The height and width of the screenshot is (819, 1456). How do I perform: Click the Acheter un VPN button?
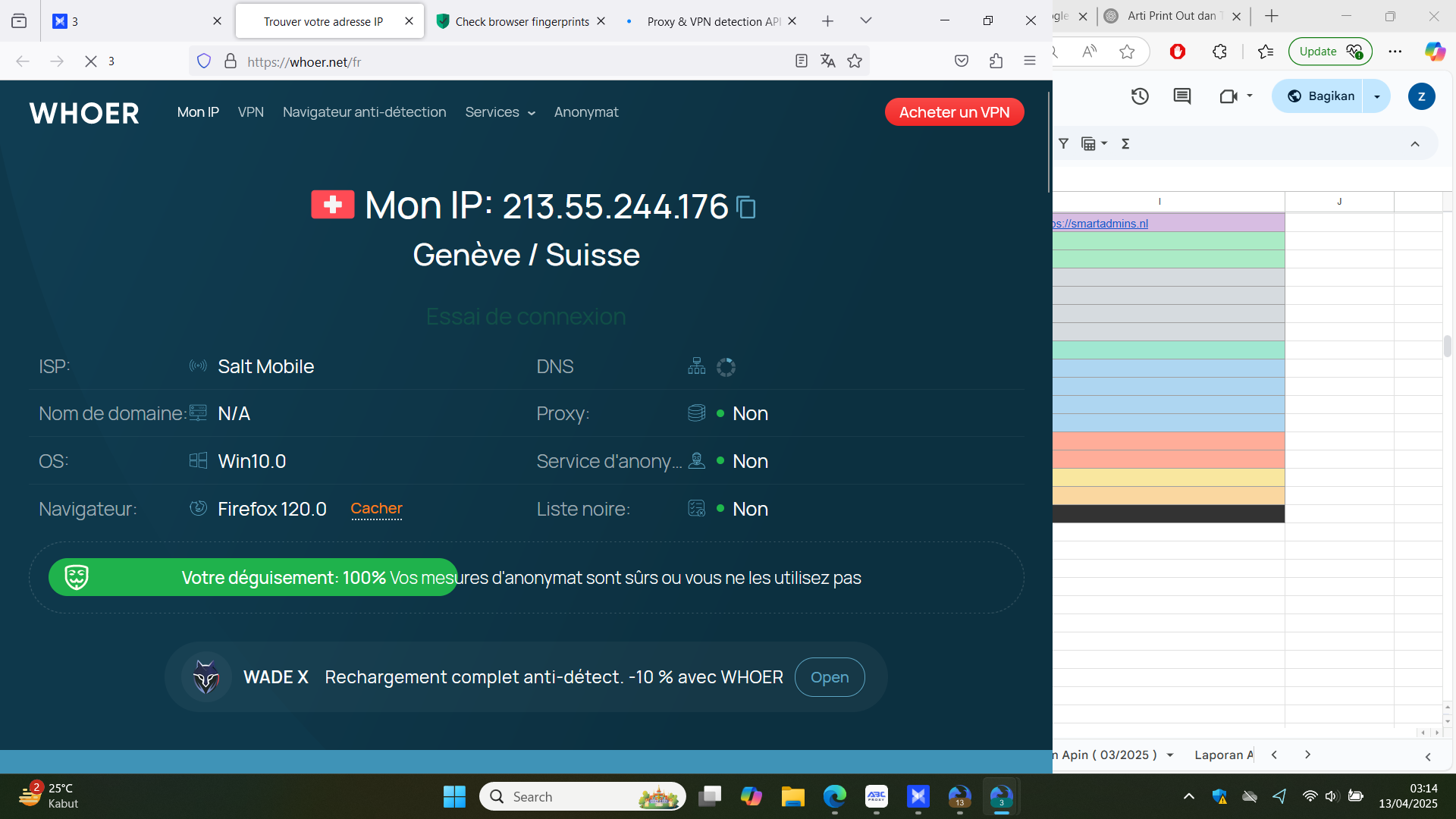pyautogui.click(x=955, y=112)
